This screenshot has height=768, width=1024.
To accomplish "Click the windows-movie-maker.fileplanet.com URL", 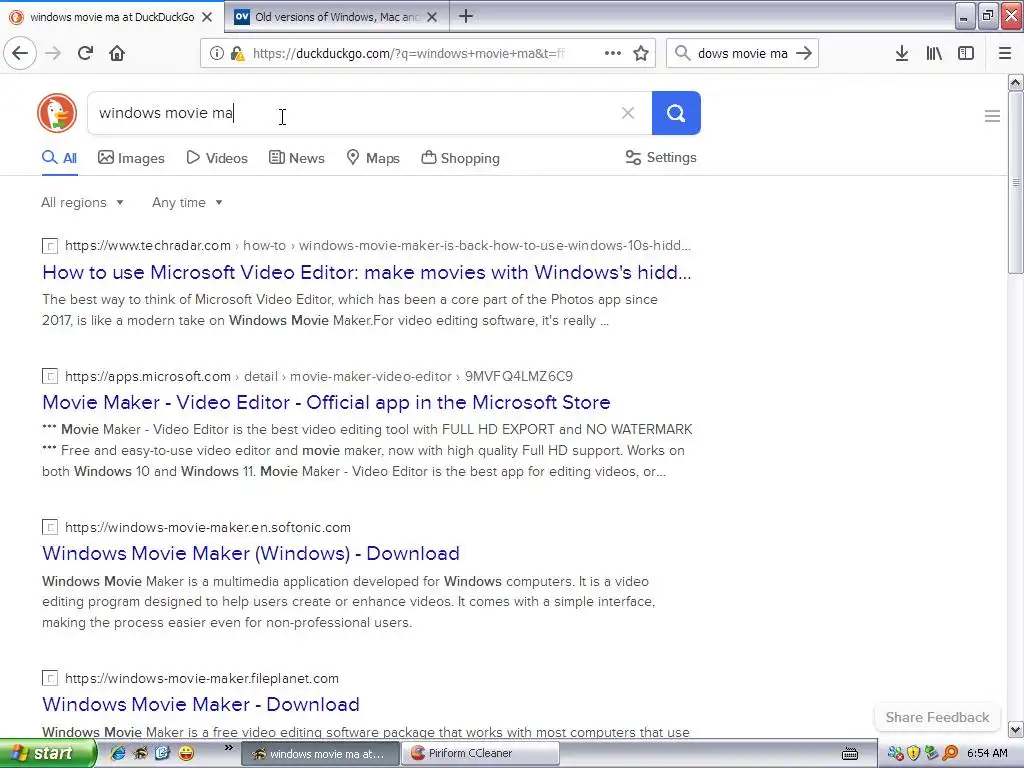I will [202, 678].
